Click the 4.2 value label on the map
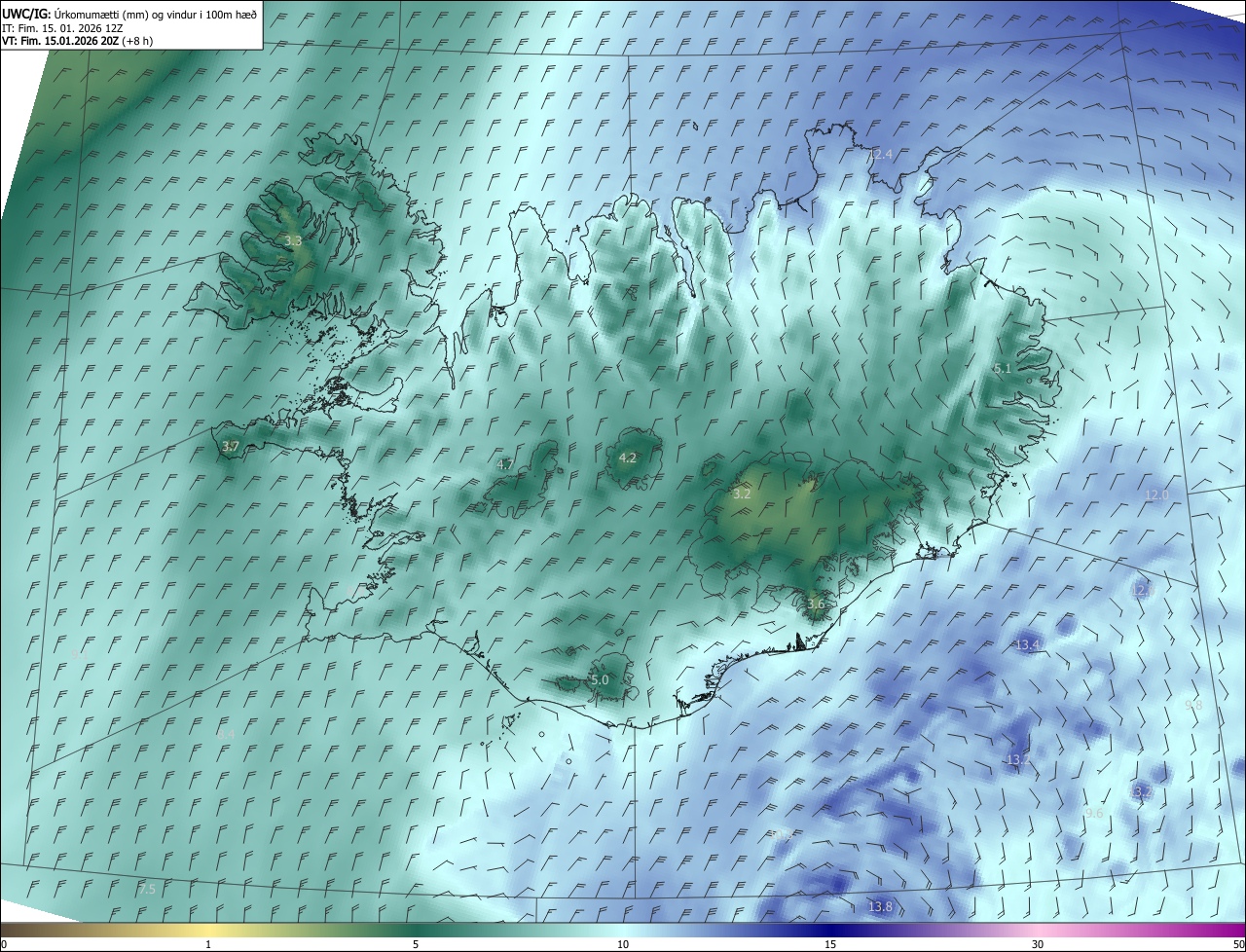This screenshot has height=952, width=1246. click(x=628, y=458)
